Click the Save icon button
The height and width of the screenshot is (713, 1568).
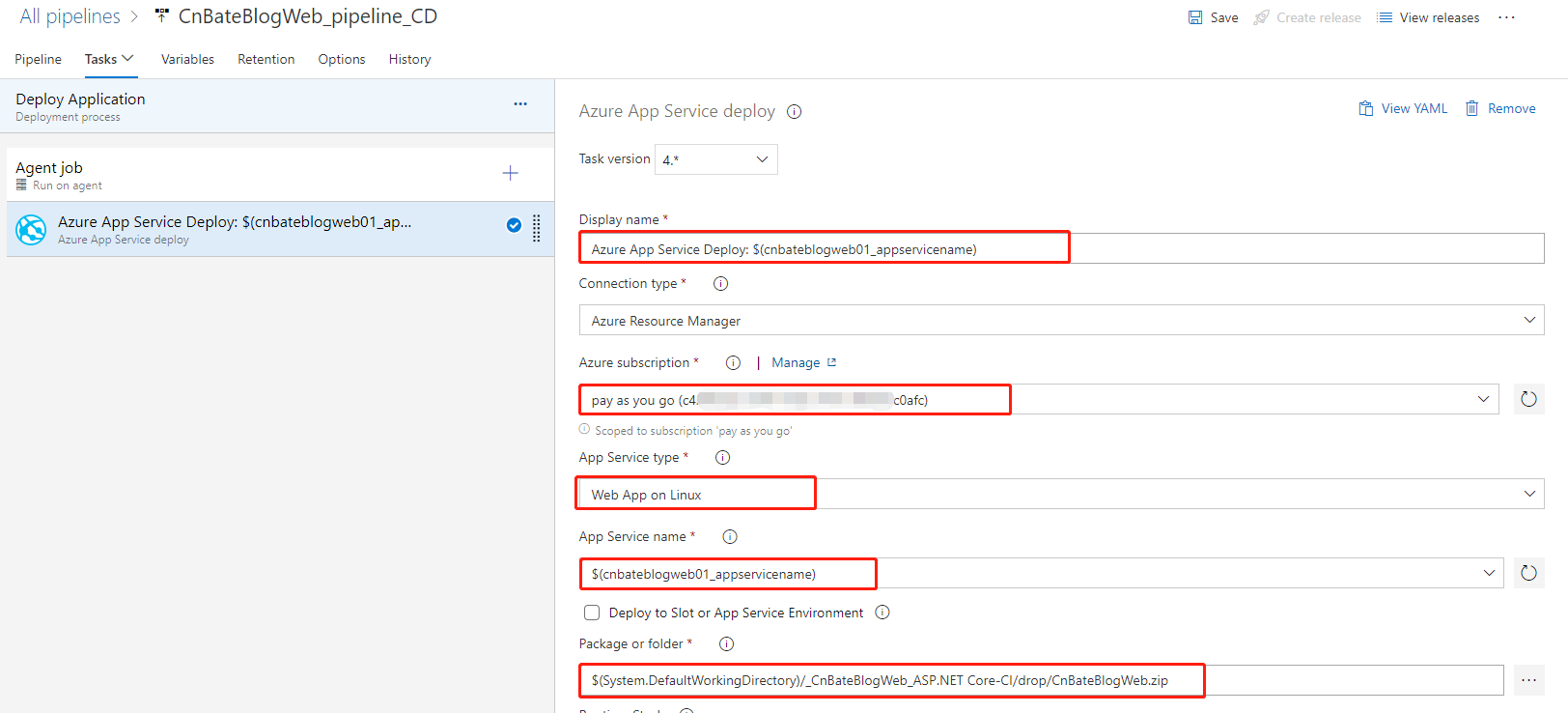coord(1195,17)
